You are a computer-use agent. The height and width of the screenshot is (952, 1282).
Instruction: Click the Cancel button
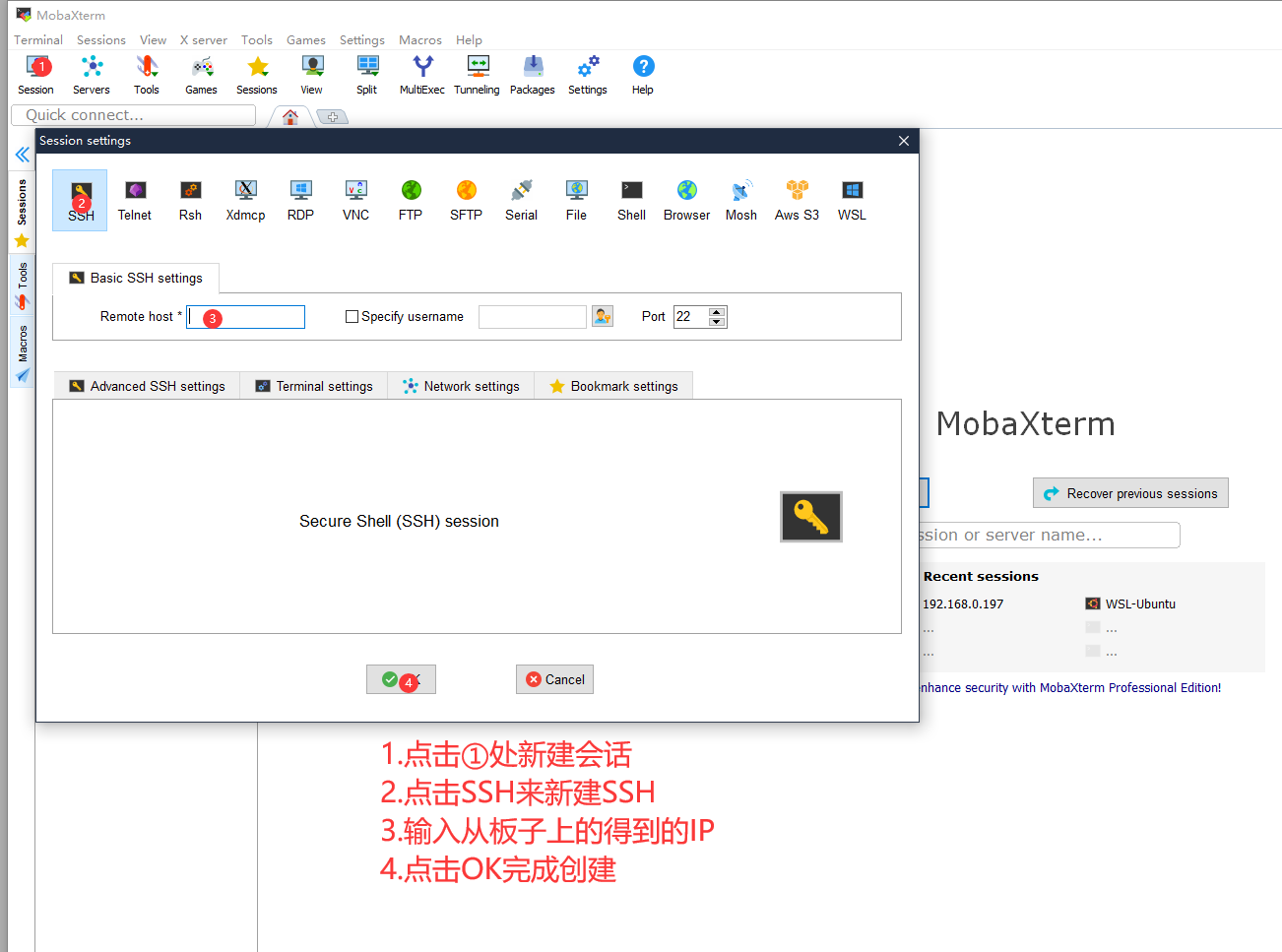pyautogui.click(x=554, y=679)
